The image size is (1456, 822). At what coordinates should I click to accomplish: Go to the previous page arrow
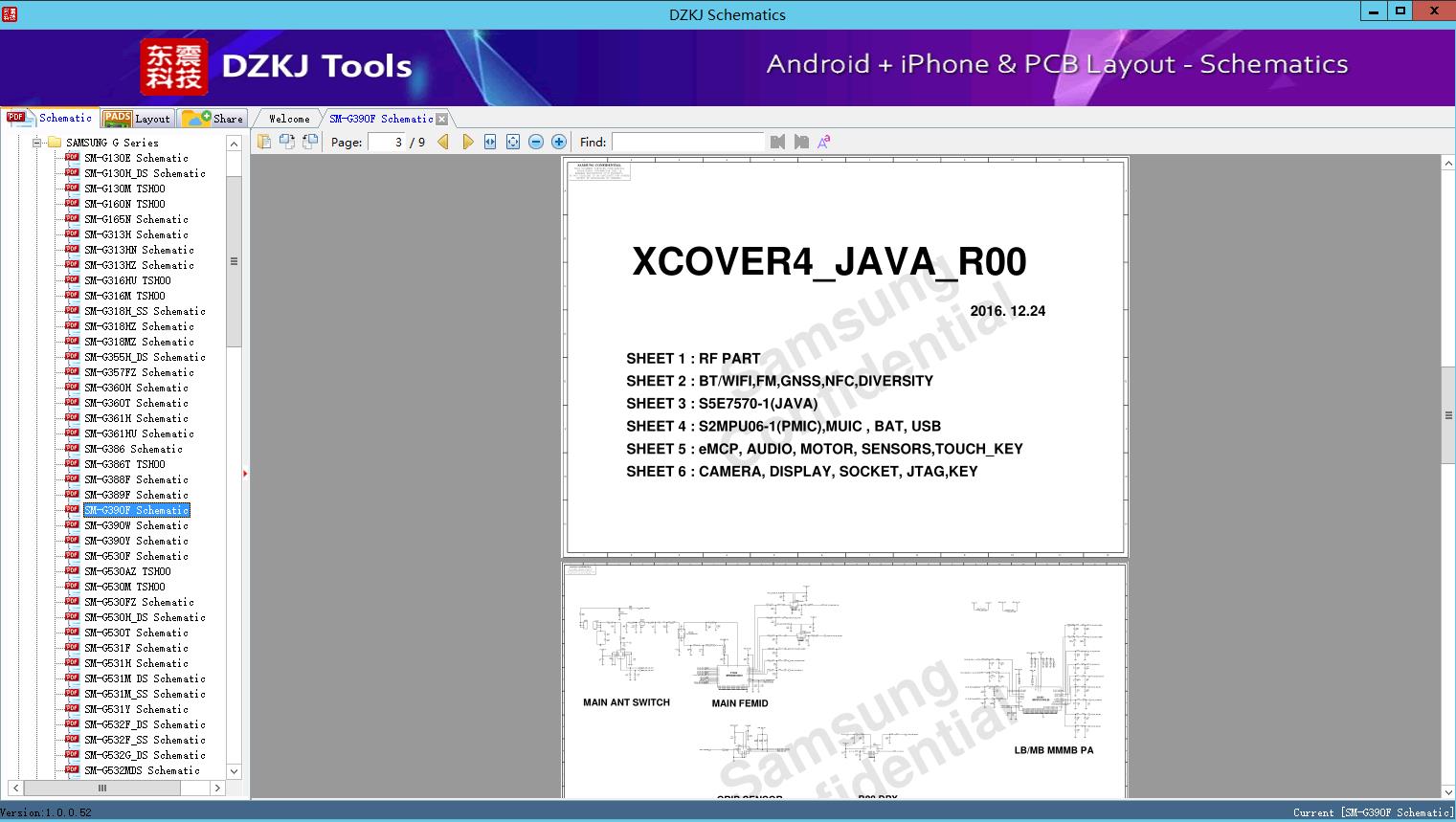click(x=443, y=142)
